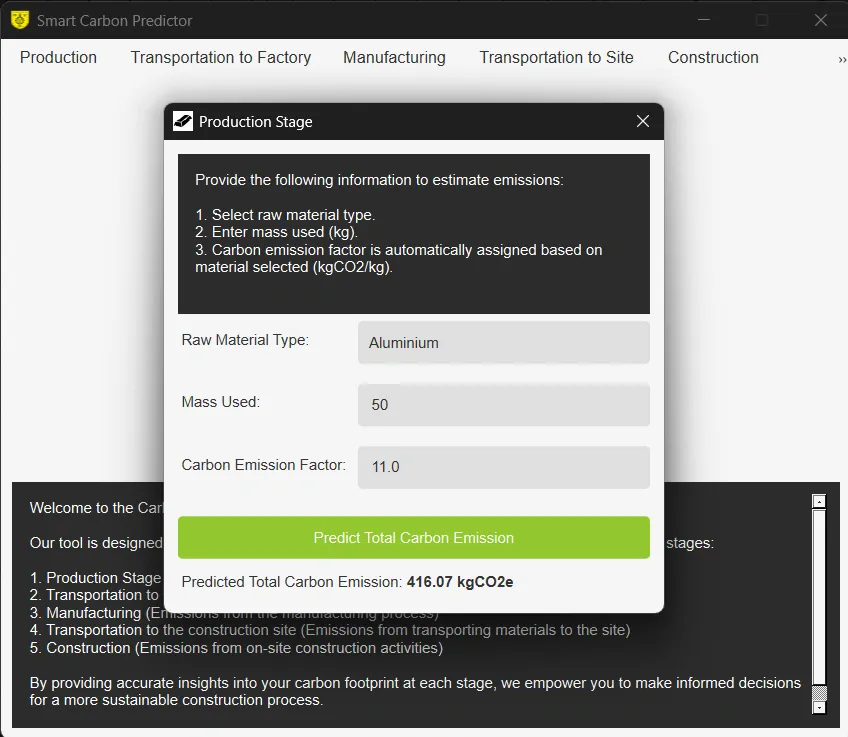
Task: Click the dark instructions panel in the dialog
Action: click(413, 232)
